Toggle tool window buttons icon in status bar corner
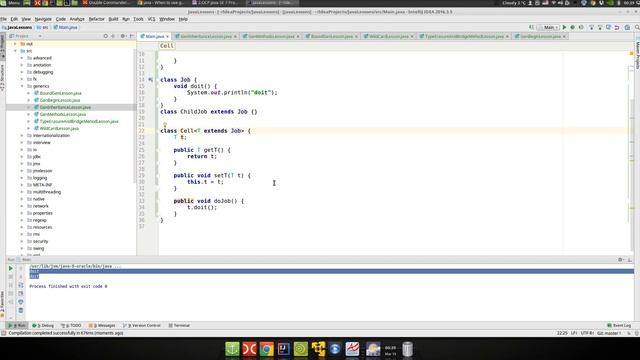The height and width of the screenshot is (360, 640). pos(4,333)
